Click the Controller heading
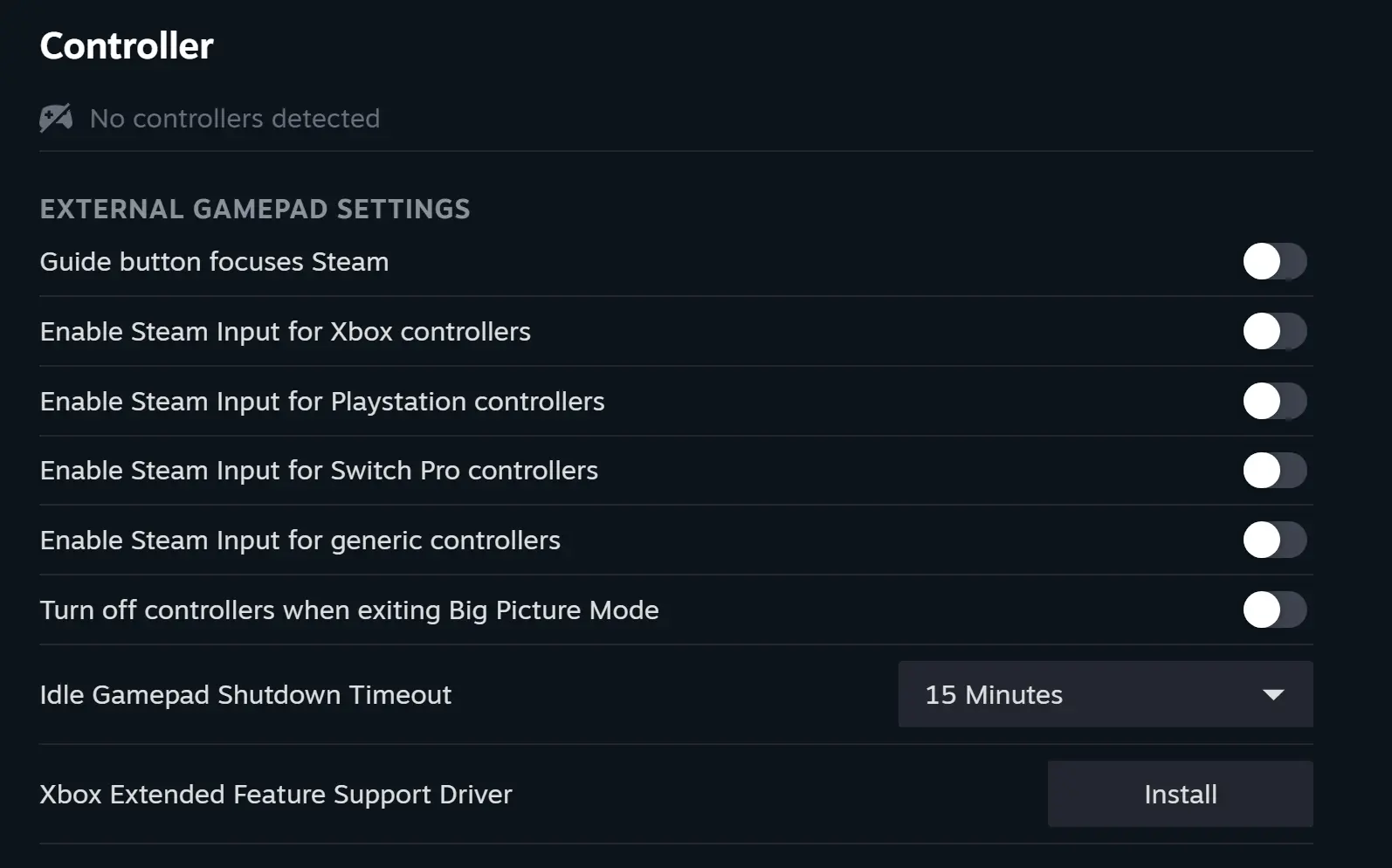Screen dimensions: 1392x868 tap(126, 45)
